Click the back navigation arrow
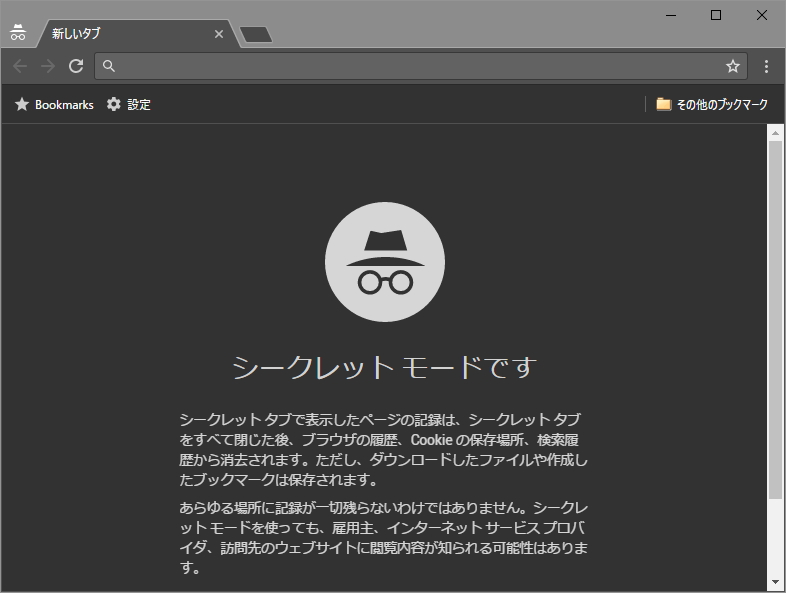Viewport: 786px width, 593px height. point(20,66)
